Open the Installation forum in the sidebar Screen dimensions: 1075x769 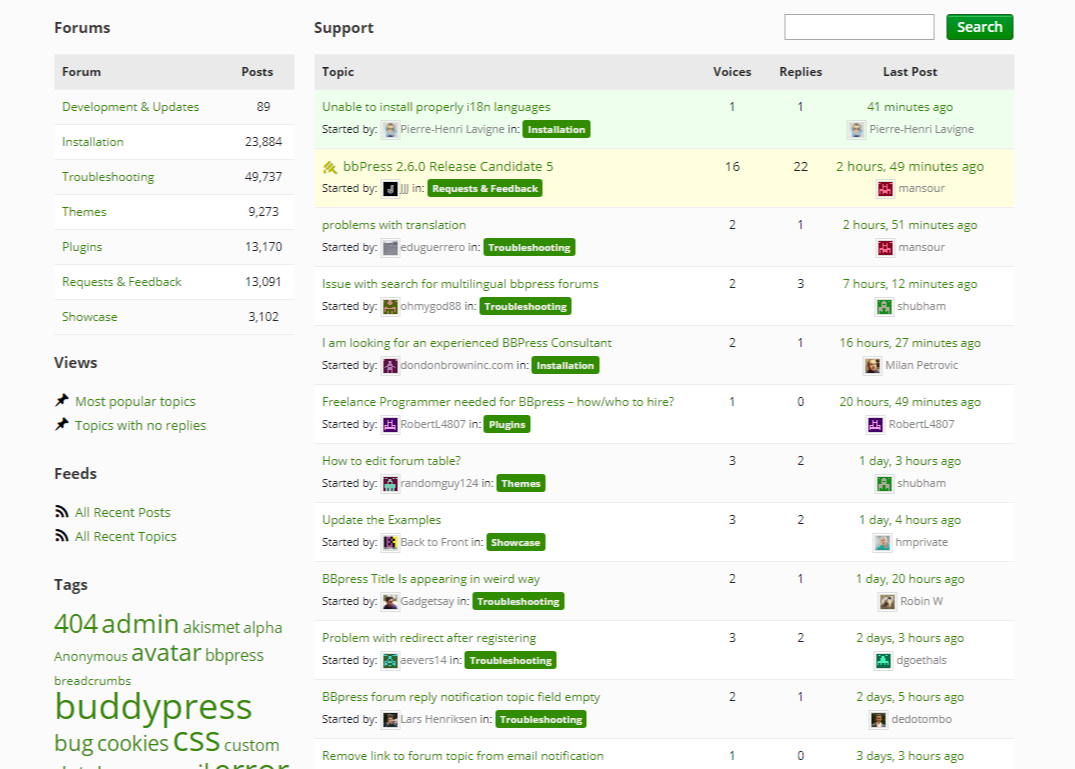[93, 142]
